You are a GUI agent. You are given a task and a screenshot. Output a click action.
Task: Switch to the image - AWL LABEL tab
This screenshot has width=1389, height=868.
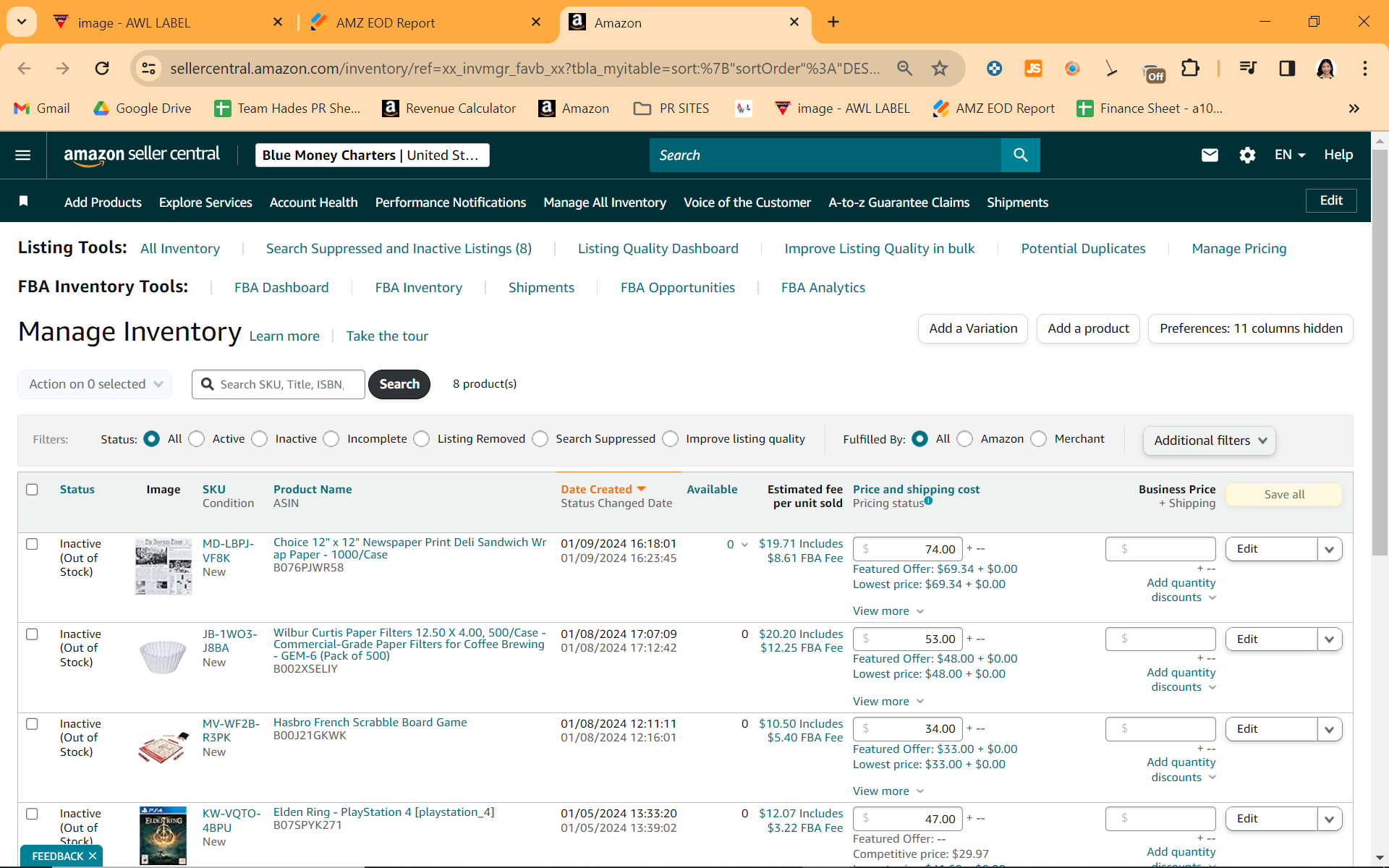pos(168,22)
